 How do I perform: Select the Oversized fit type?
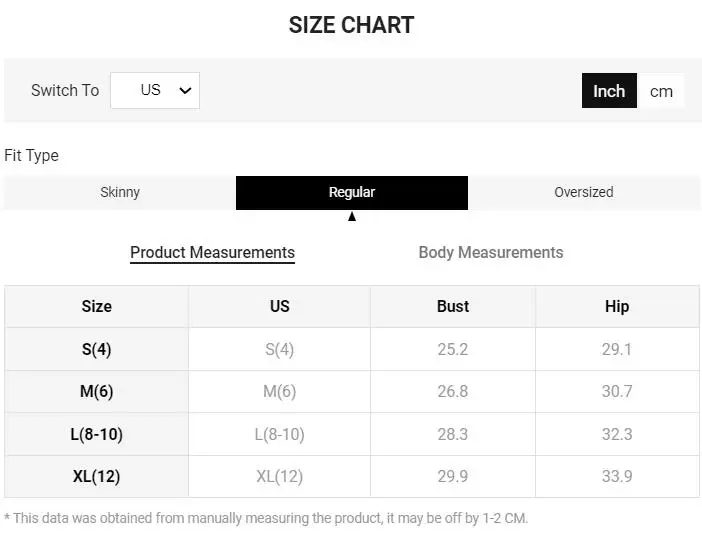(584, 192)
